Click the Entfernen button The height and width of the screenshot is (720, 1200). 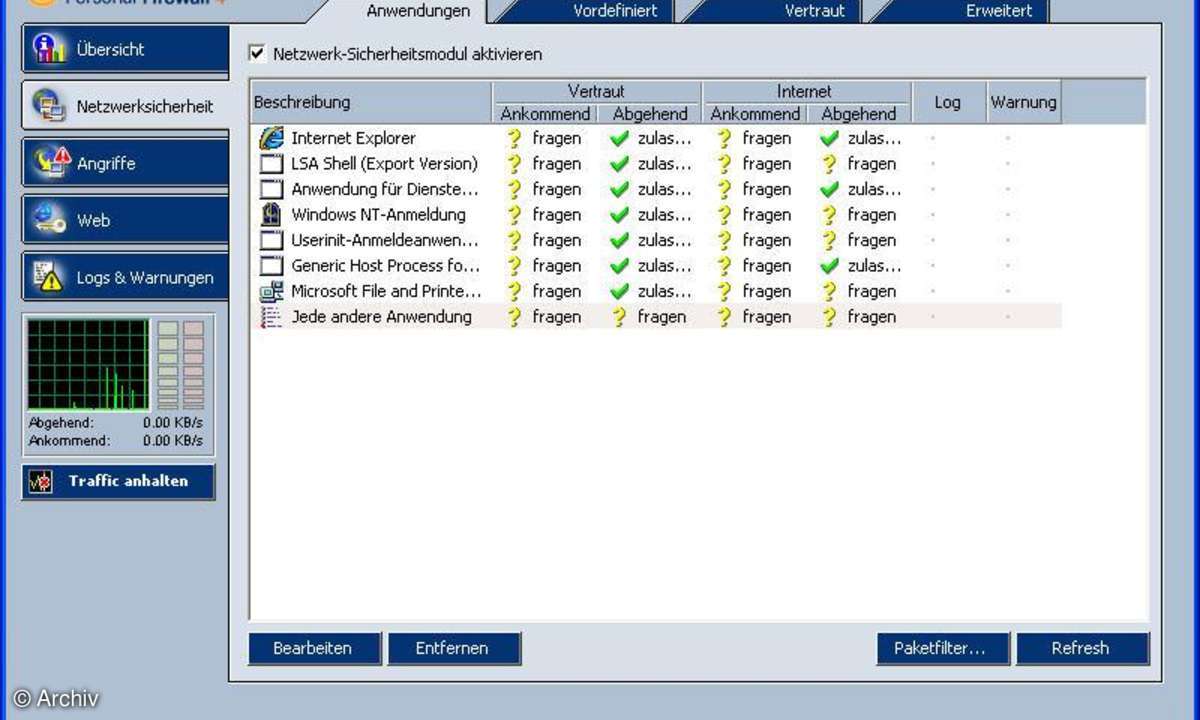point(454,648)
